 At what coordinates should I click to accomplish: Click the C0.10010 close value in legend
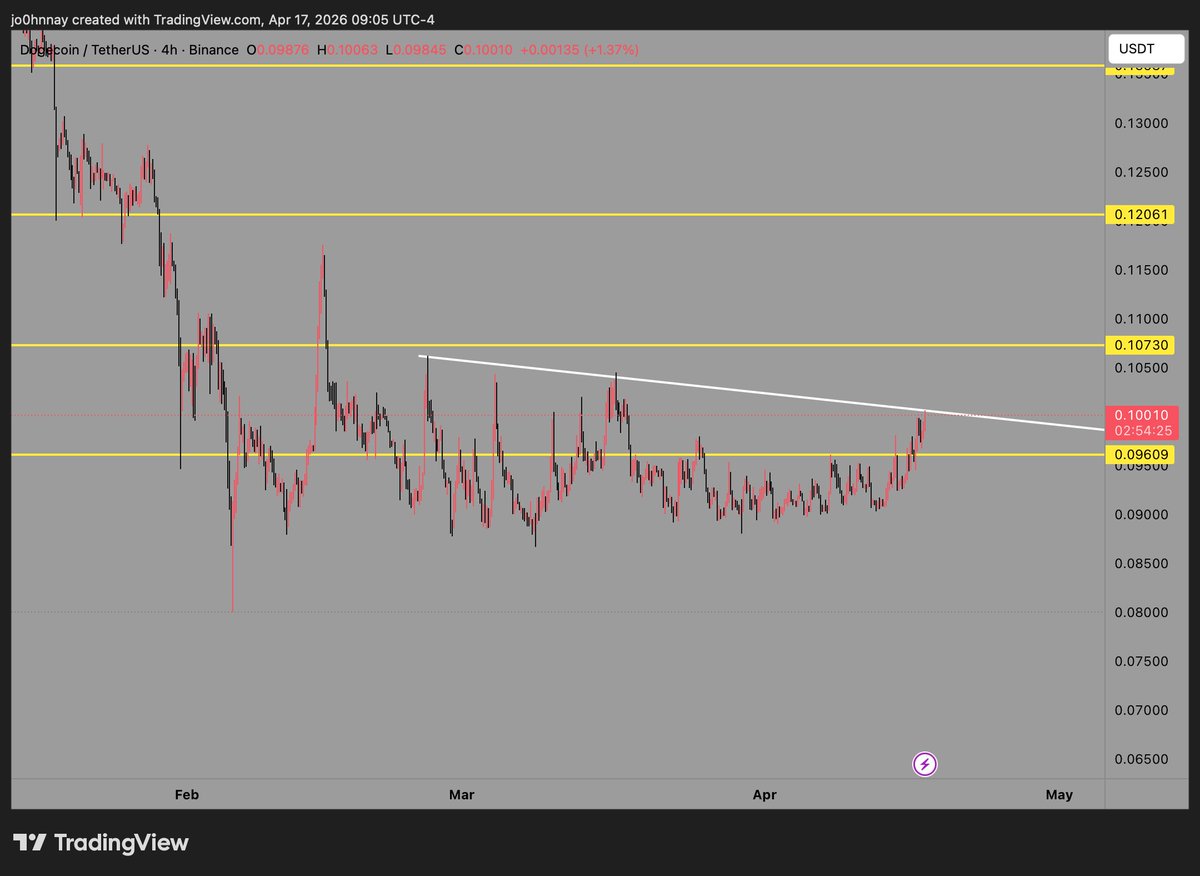485,50
